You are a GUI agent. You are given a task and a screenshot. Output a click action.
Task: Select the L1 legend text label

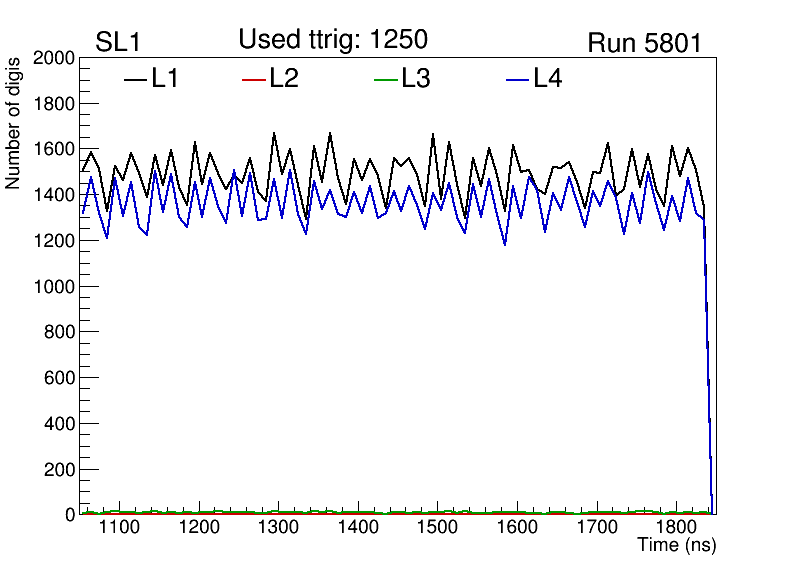click(x=165, y=79)
